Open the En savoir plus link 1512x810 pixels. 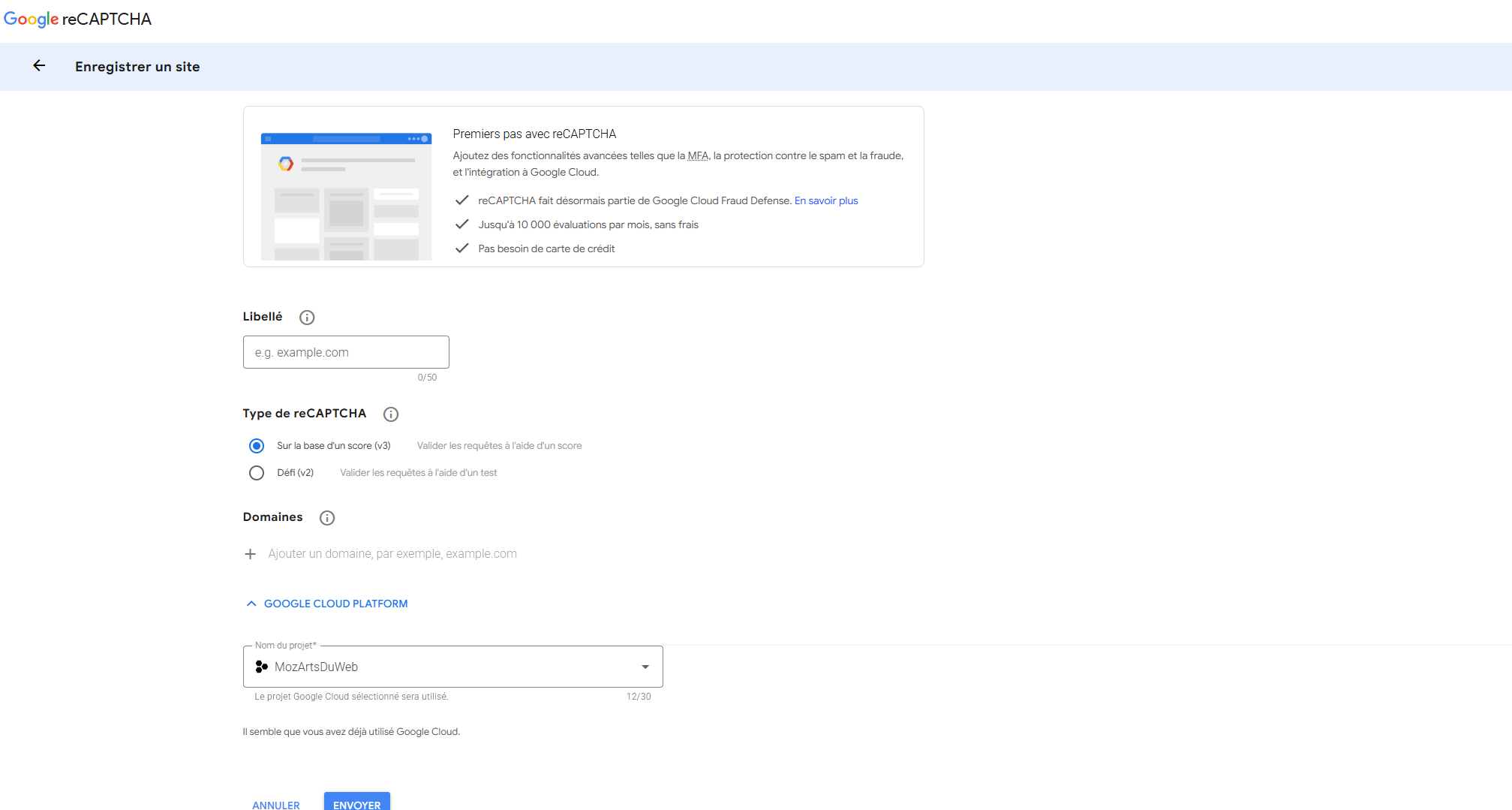(x=826, y=200)
